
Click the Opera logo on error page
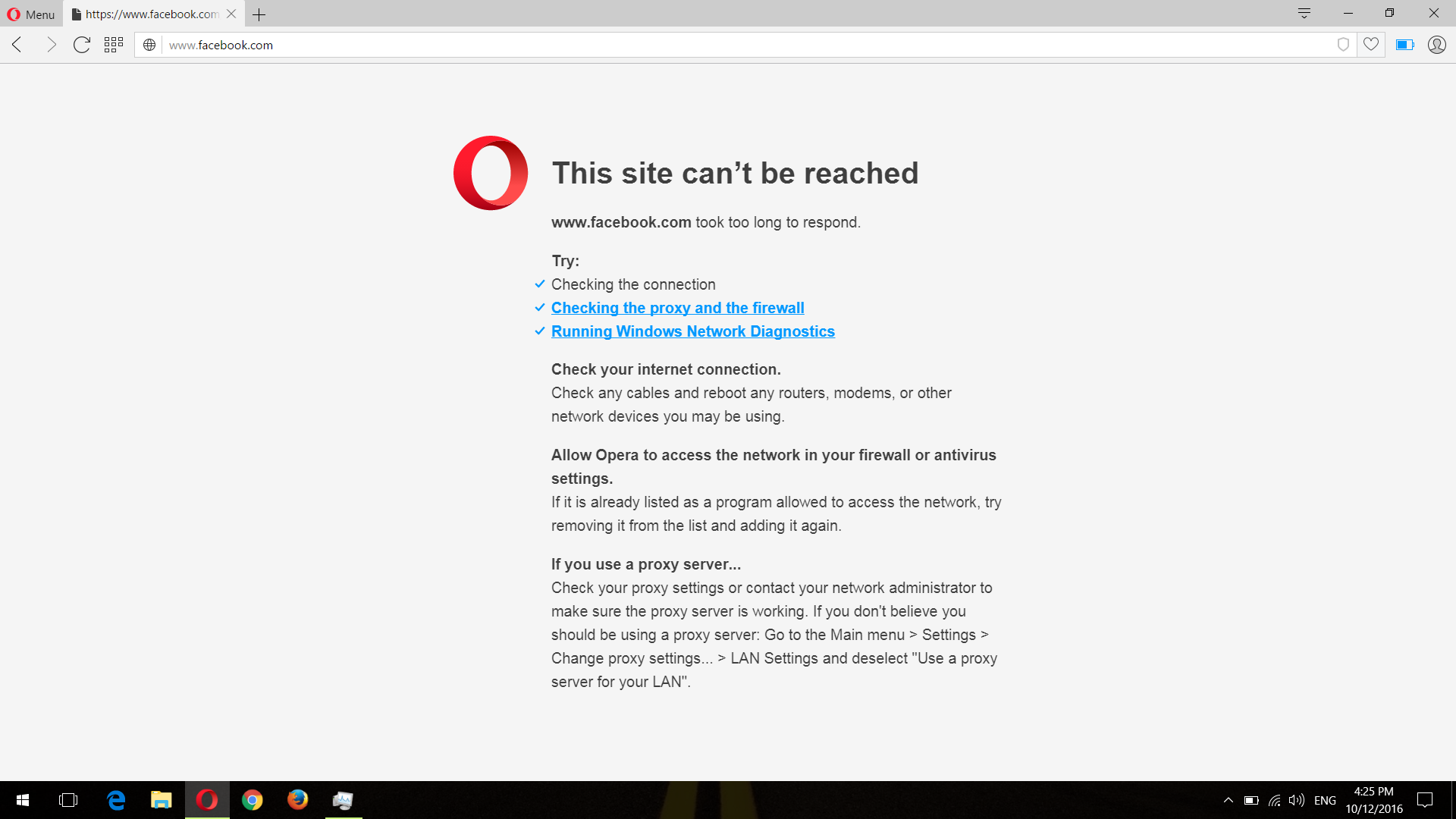tap(491, 173)
